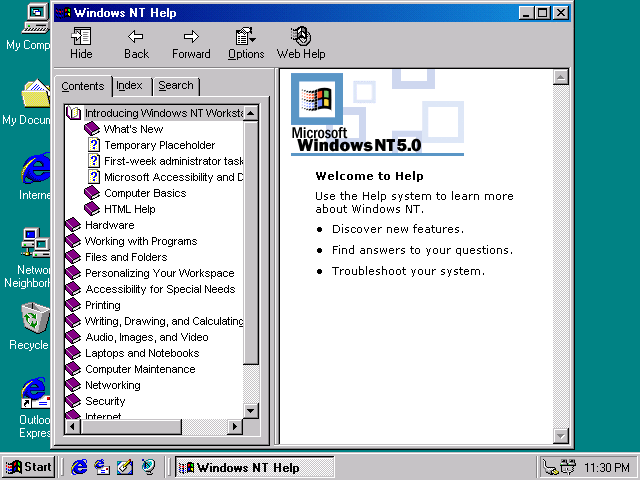This screenshot has width=640, height=480.
Task: Select 'Security' entry text
Action: click(105, 401)
